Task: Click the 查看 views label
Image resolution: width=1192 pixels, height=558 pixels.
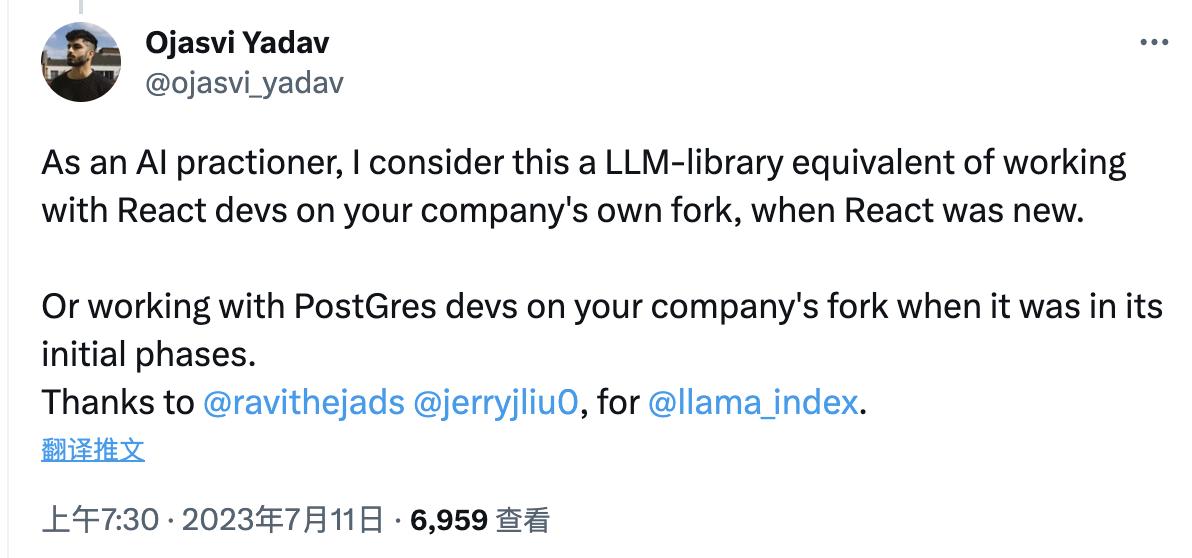Action: click(x=523, y=520)
